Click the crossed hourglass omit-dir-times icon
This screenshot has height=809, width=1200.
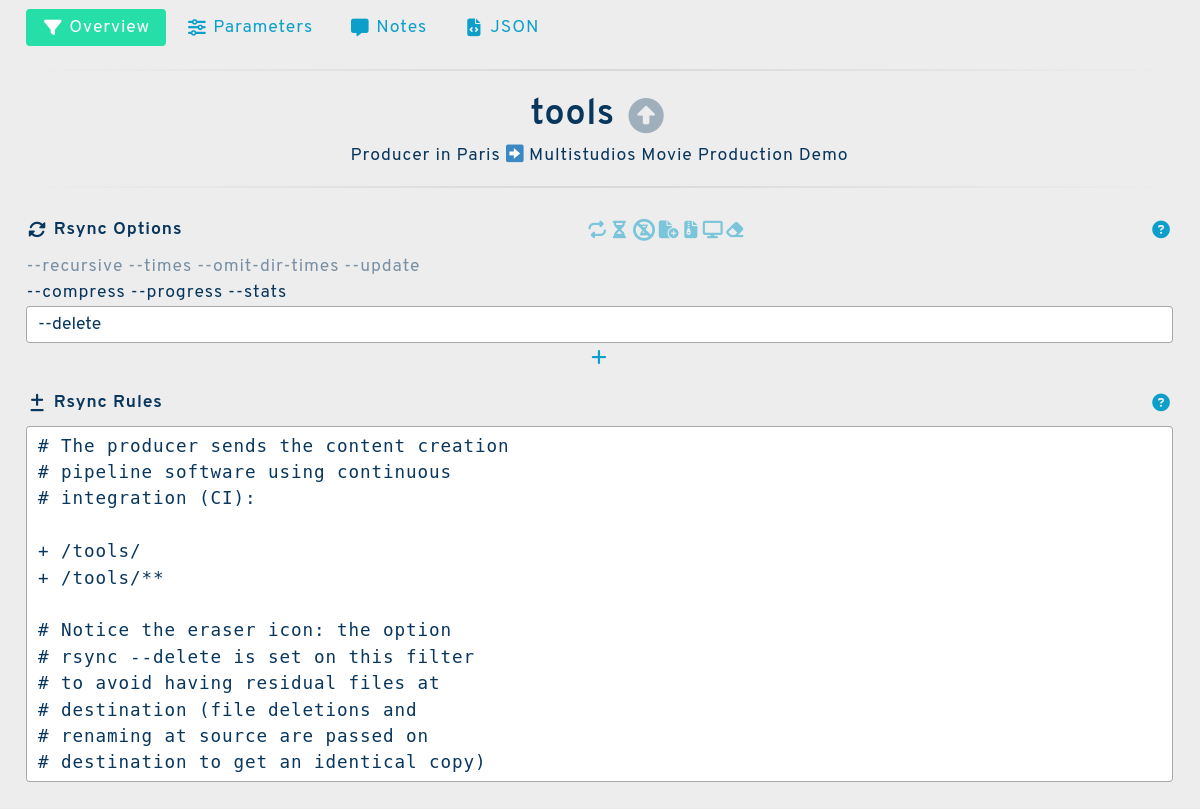click(x=644, y=229)
